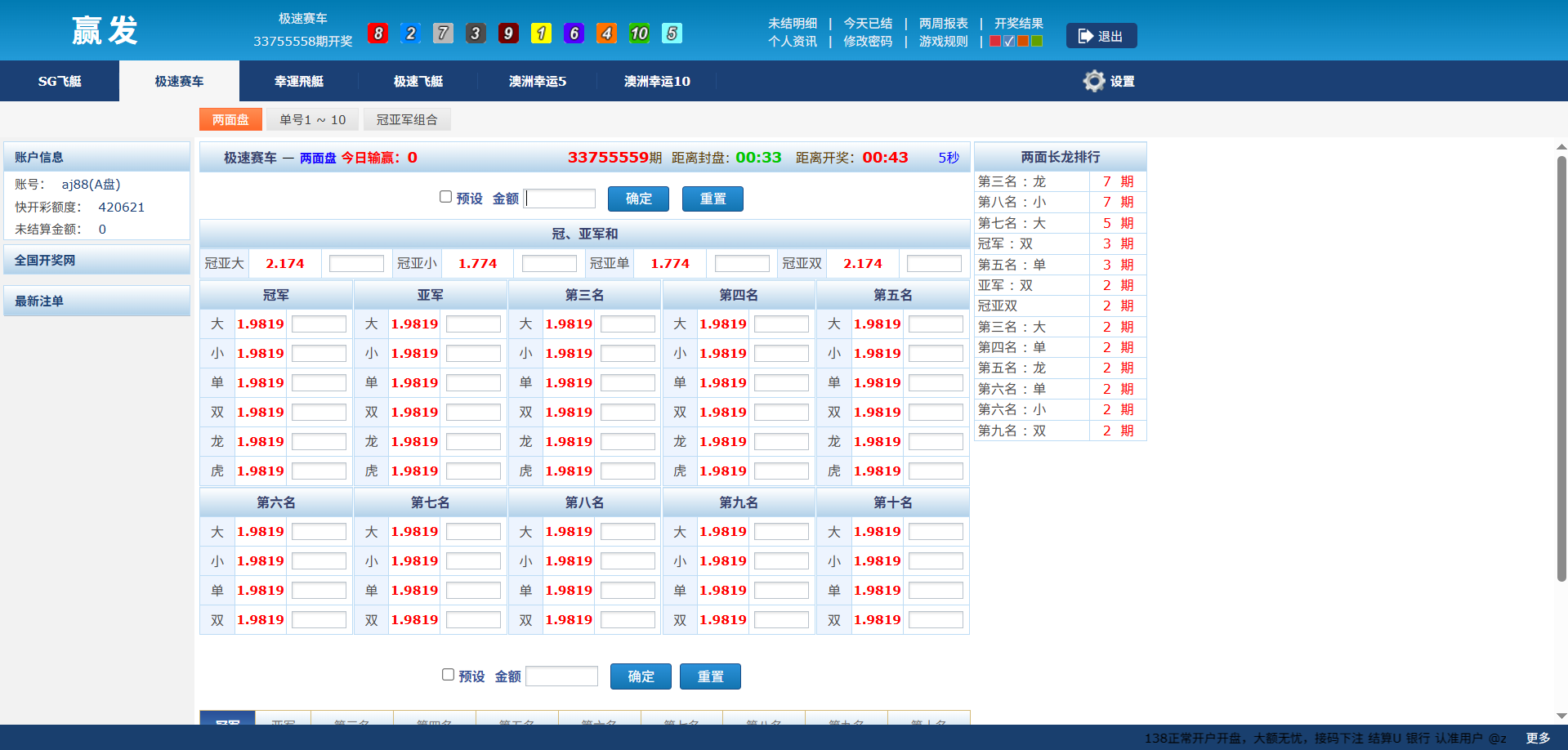Expand the 全国开奖网 sidebar panel
Screen dimensions: 1568x750
click(96, 260)
